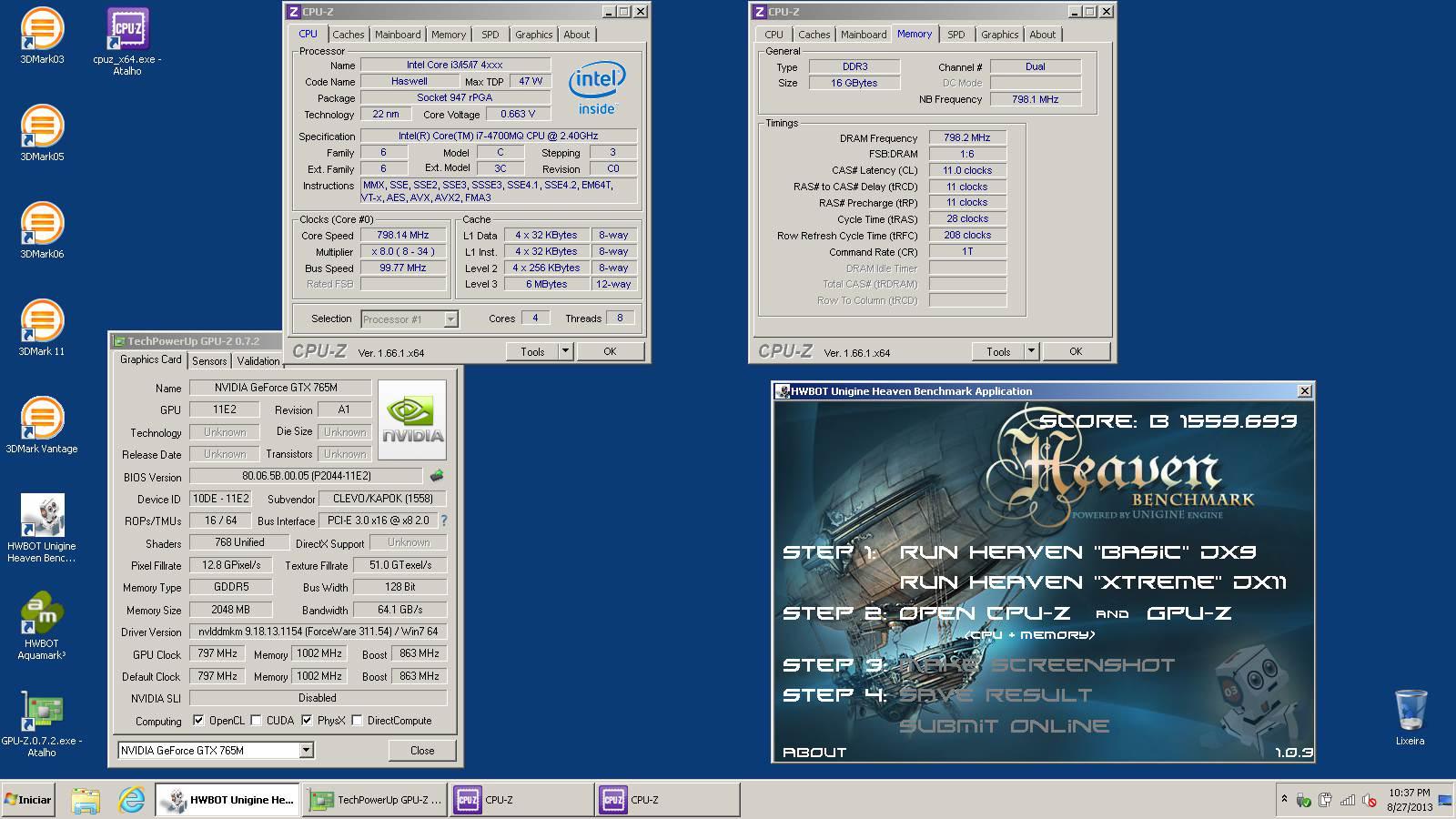
Task: Open HWBOT Unigine Heaven desktop shortcut
Action: click(x=42, y=528)
